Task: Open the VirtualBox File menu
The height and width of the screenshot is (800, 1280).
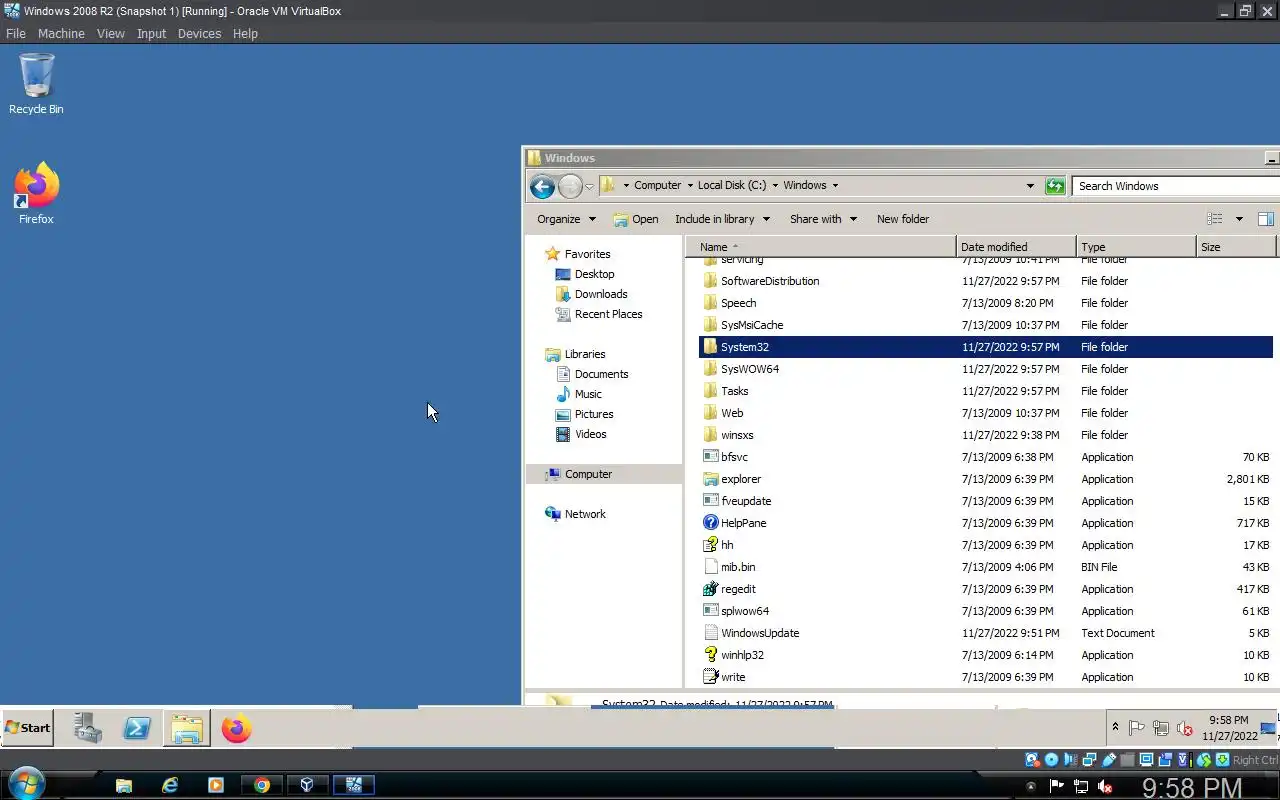Action: pos(16,33)
